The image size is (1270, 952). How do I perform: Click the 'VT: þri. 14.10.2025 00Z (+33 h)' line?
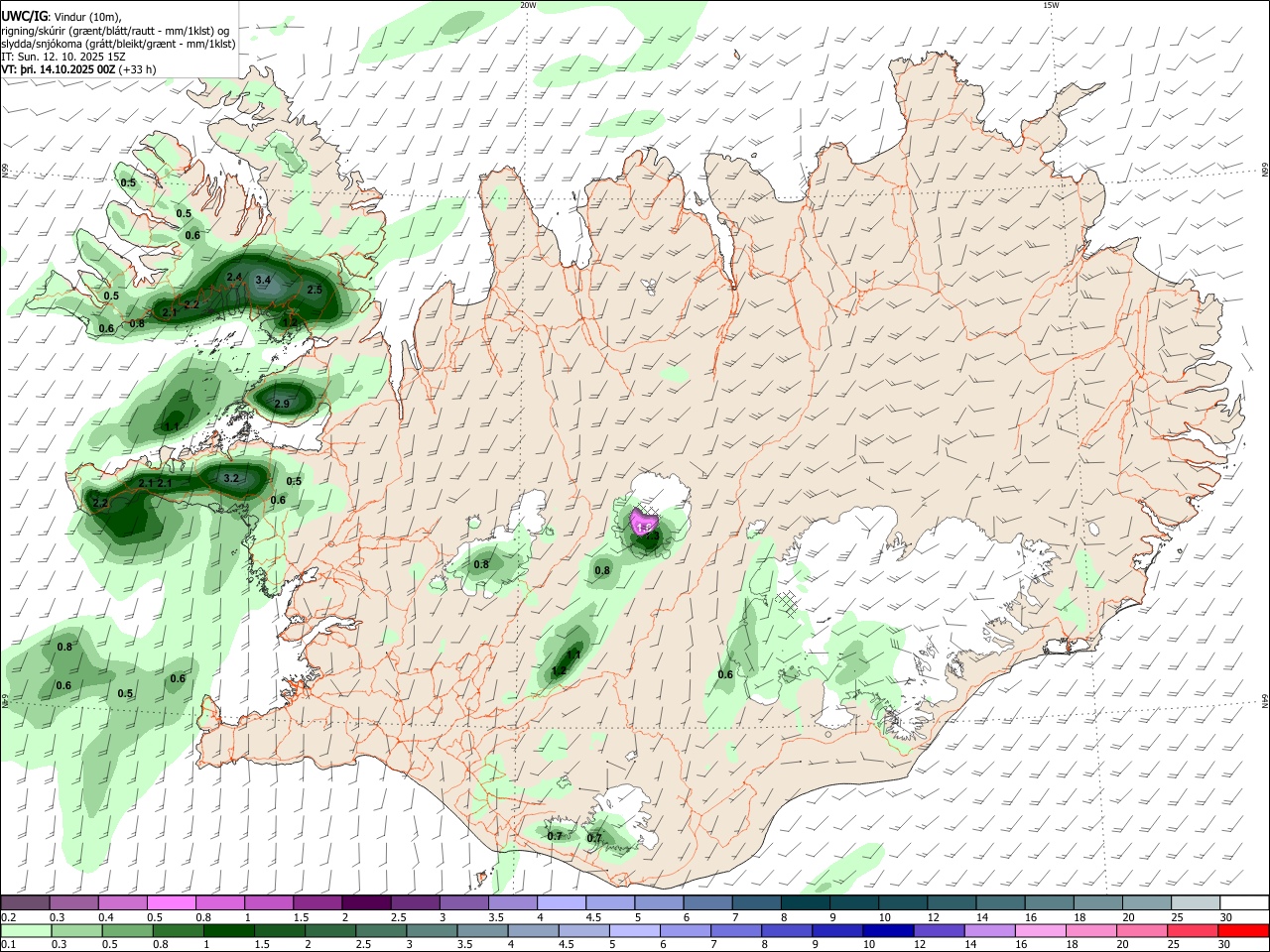click(x=78, y=69)
